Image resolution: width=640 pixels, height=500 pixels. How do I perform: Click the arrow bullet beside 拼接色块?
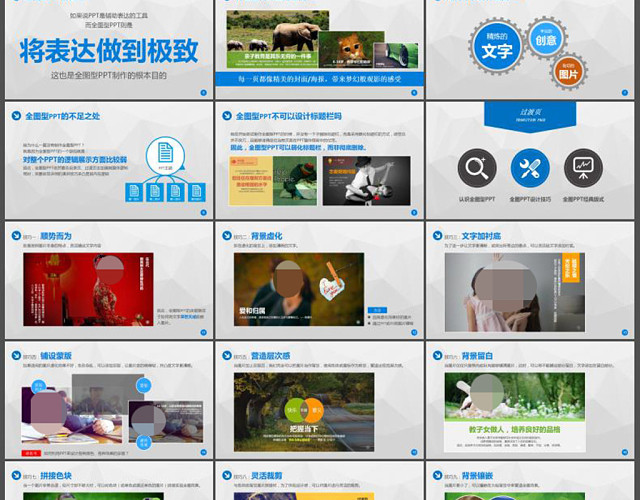point(16,475)
